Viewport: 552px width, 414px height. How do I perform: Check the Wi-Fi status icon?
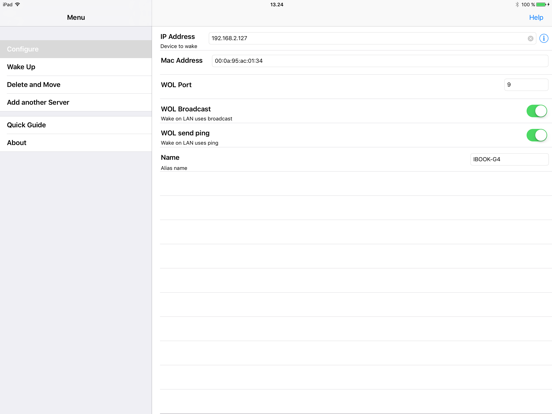pos(17,5)
